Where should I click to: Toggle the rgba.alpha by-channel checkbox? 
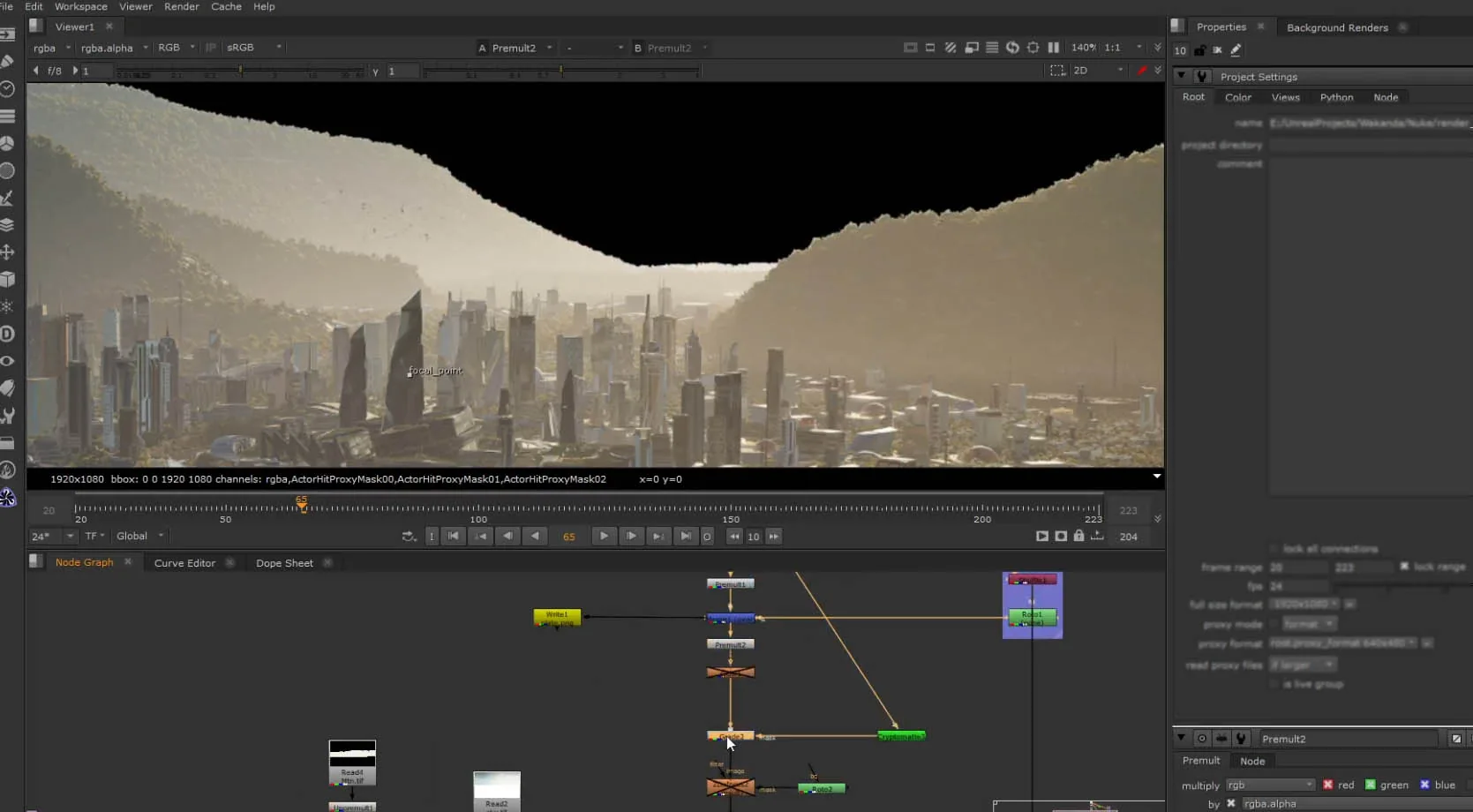(1231, 803)
